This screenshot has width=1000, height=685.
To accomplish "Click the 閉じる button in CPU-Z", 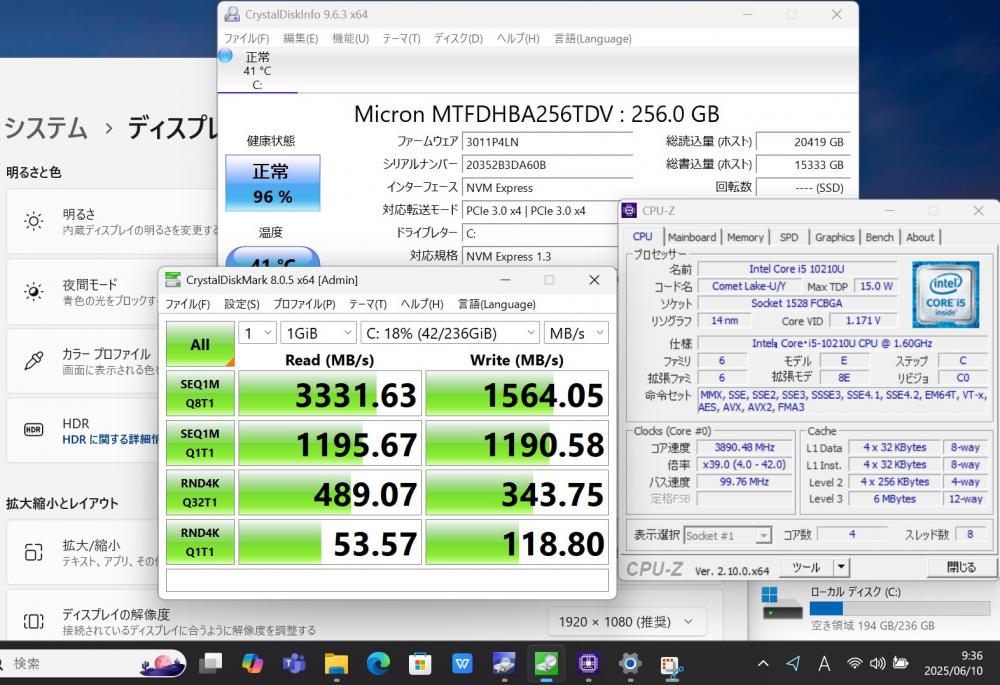I will [x=960, y=567].
